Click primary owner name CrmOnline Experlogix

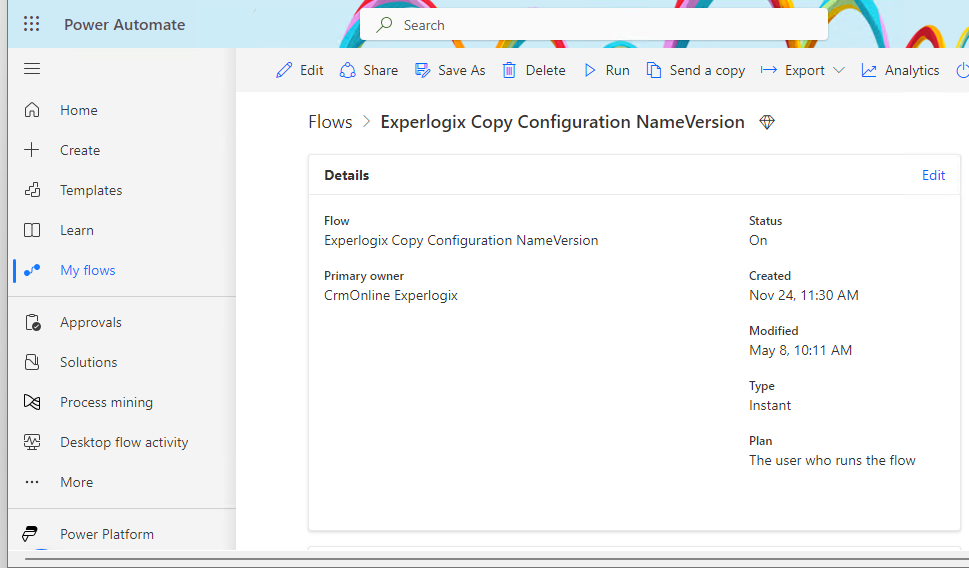(391, 295)
